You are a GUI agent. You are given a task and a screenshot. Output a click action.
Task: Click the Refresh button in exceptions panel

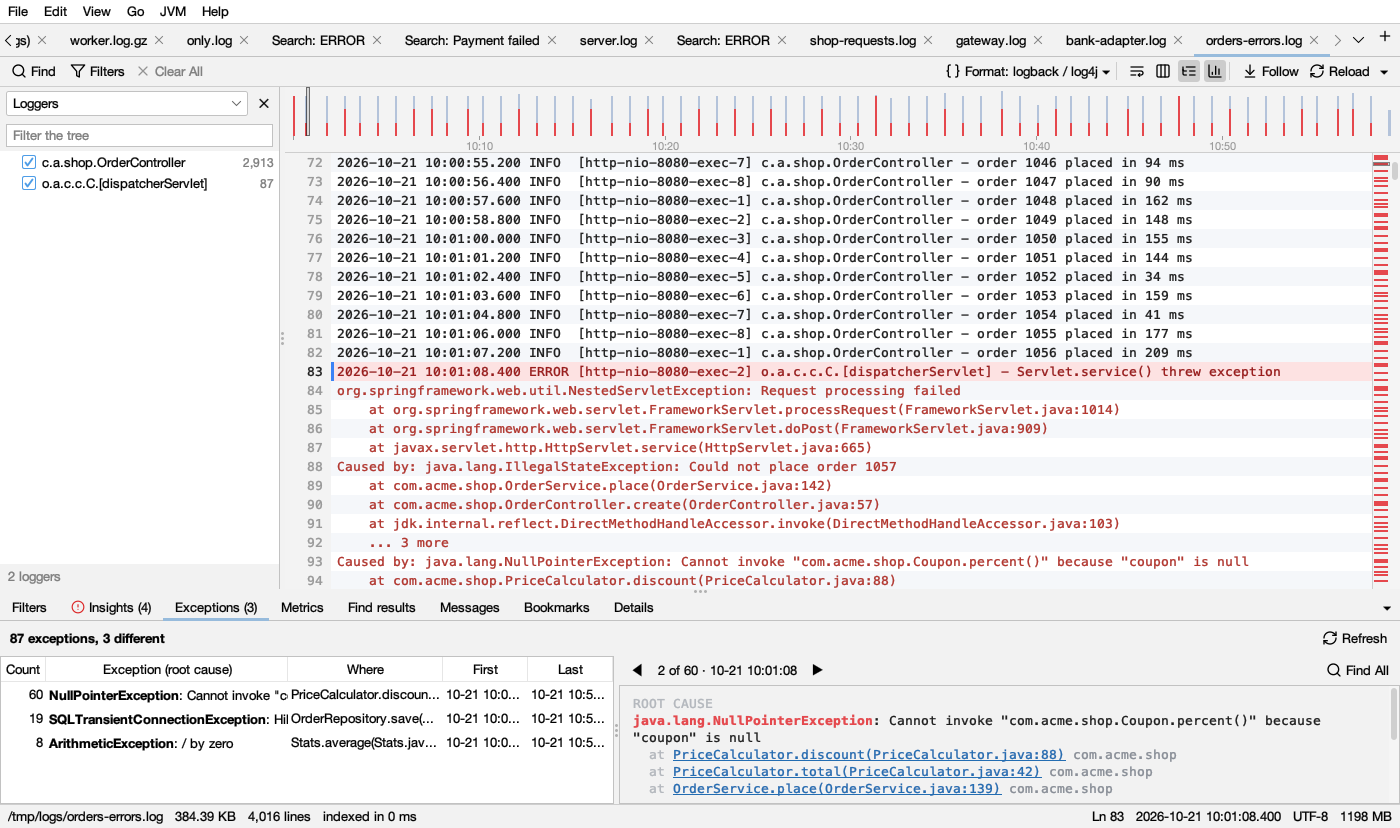pos(1355,638)
